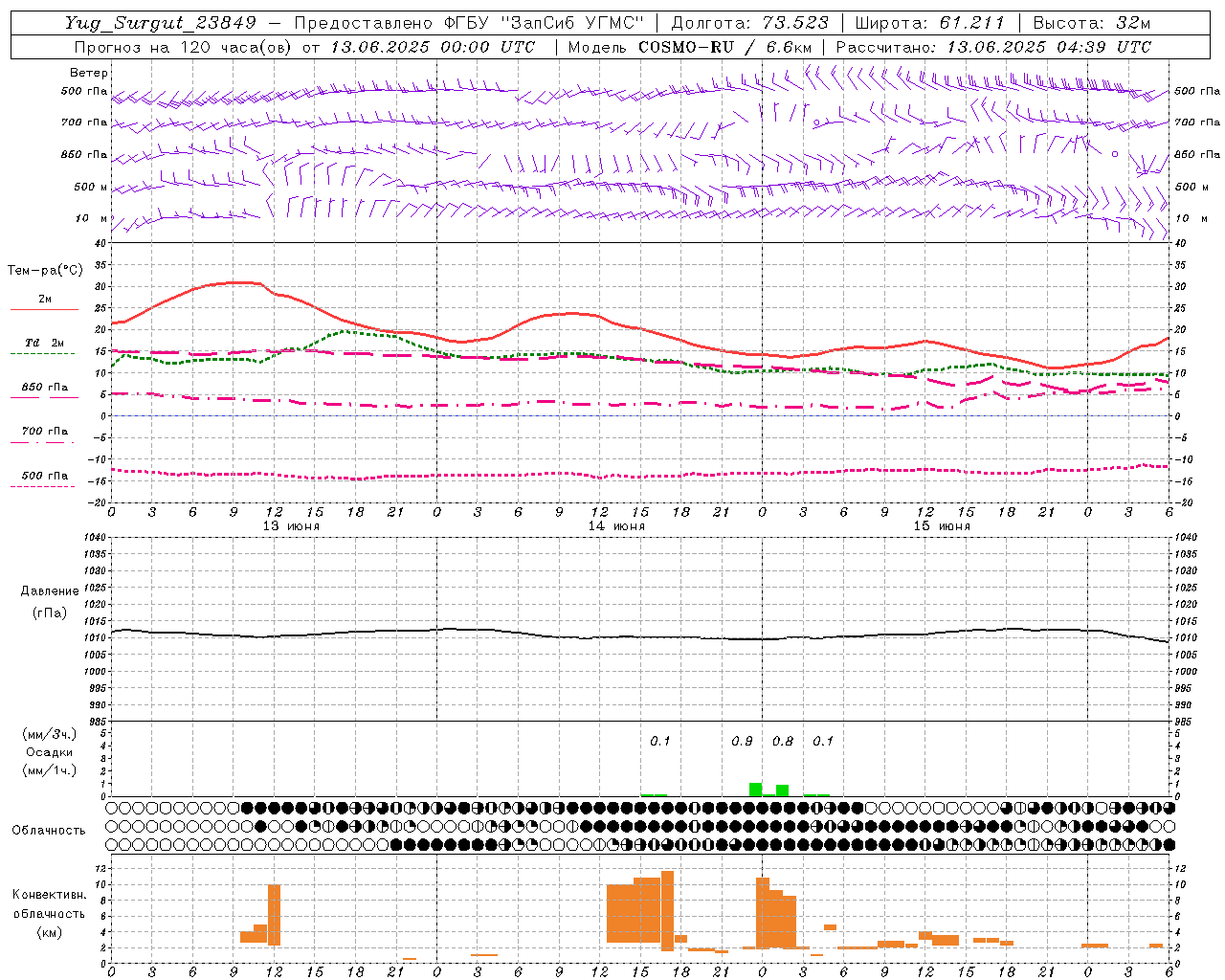Select the "Высота: 32м" header value
The image size is (1225, 980).
click(x=1092, y=23)
